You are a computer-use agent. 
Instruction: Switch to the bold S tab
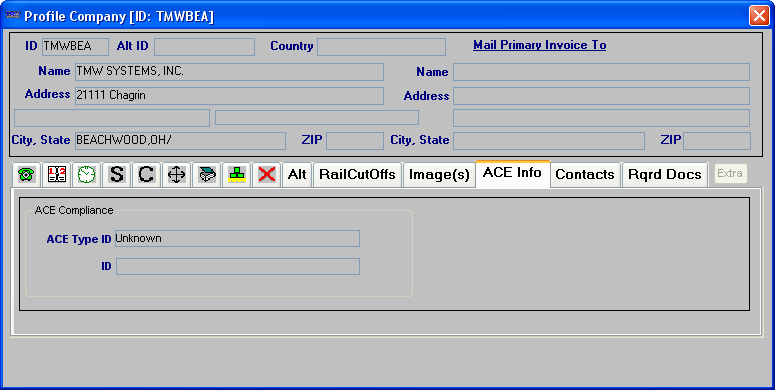(117, 174)
